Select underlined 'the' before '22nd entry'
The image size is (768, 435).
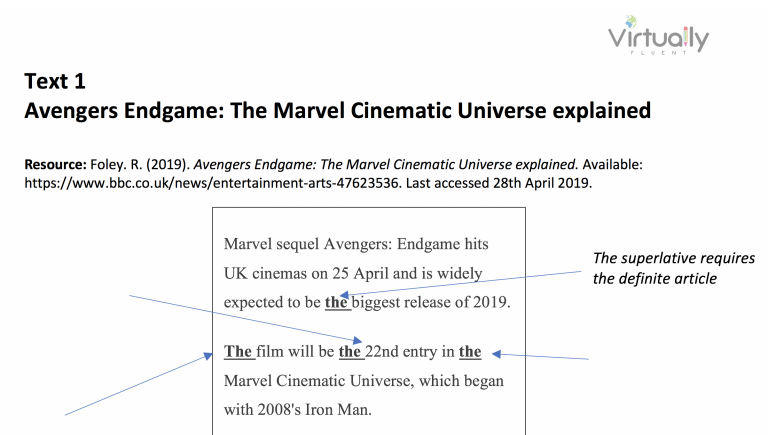(x=350, y=351)
